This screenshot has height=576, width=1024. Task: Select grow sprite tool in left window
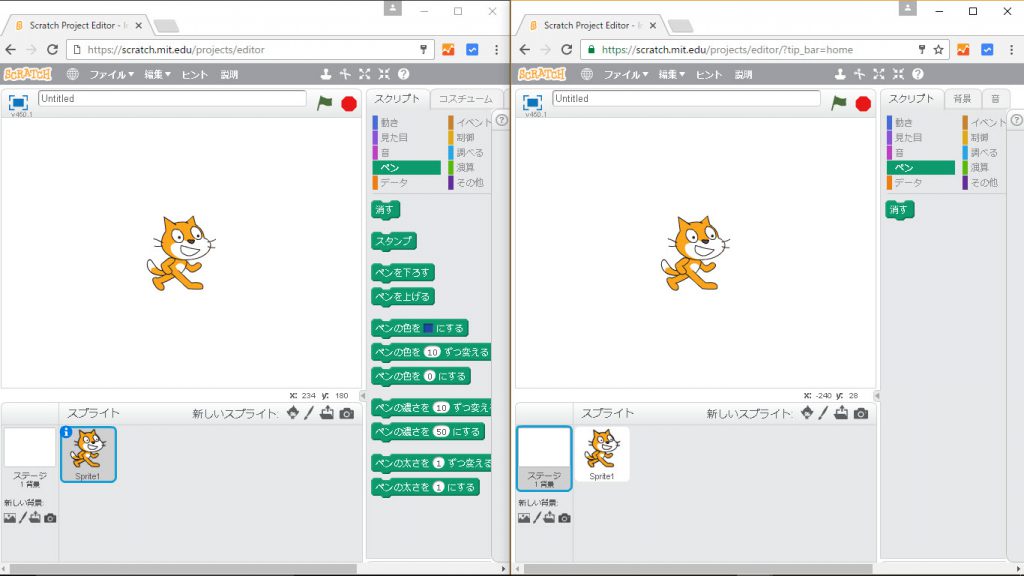point(364,74)
